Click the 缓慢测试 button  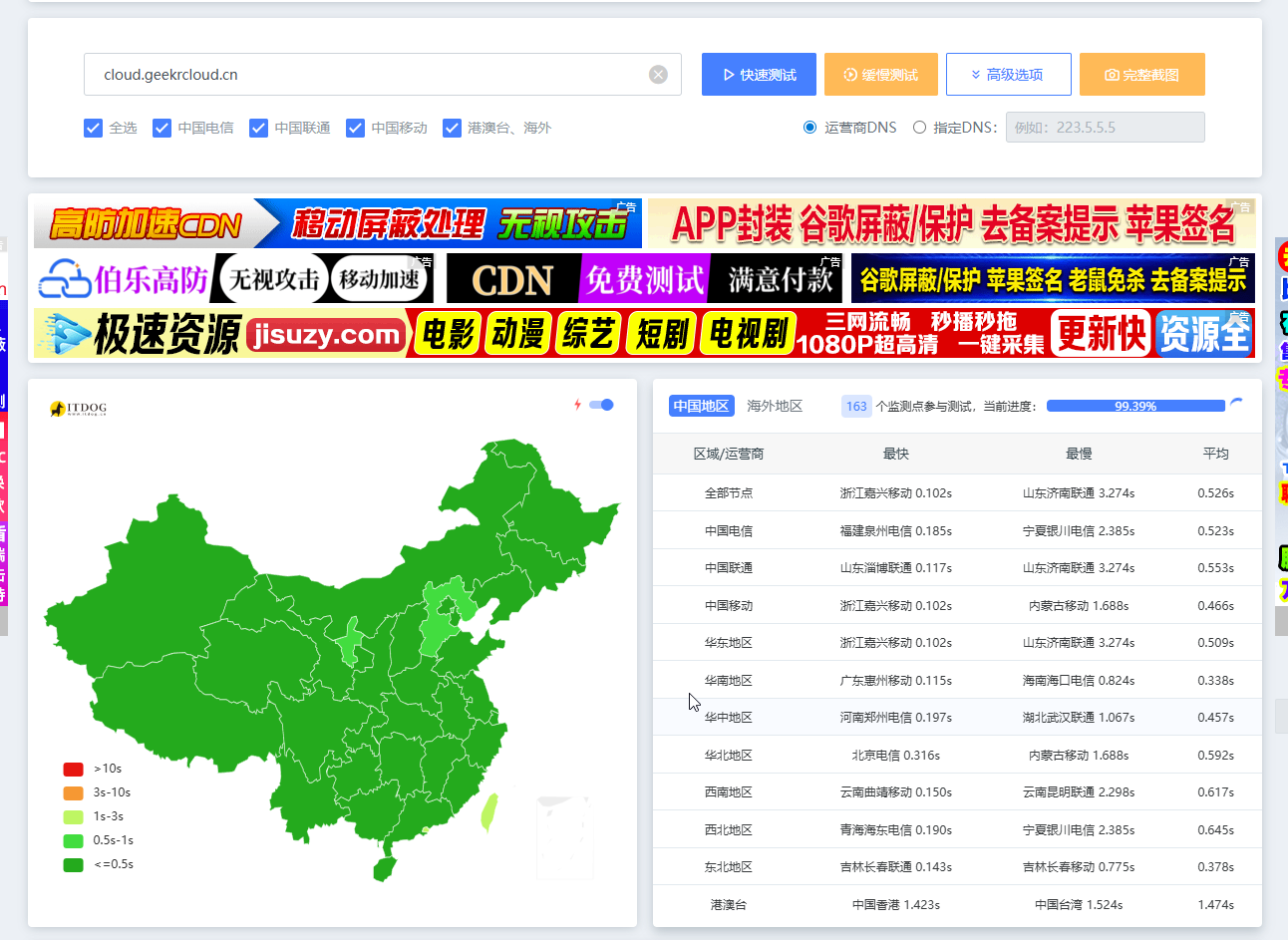point(880,75)
